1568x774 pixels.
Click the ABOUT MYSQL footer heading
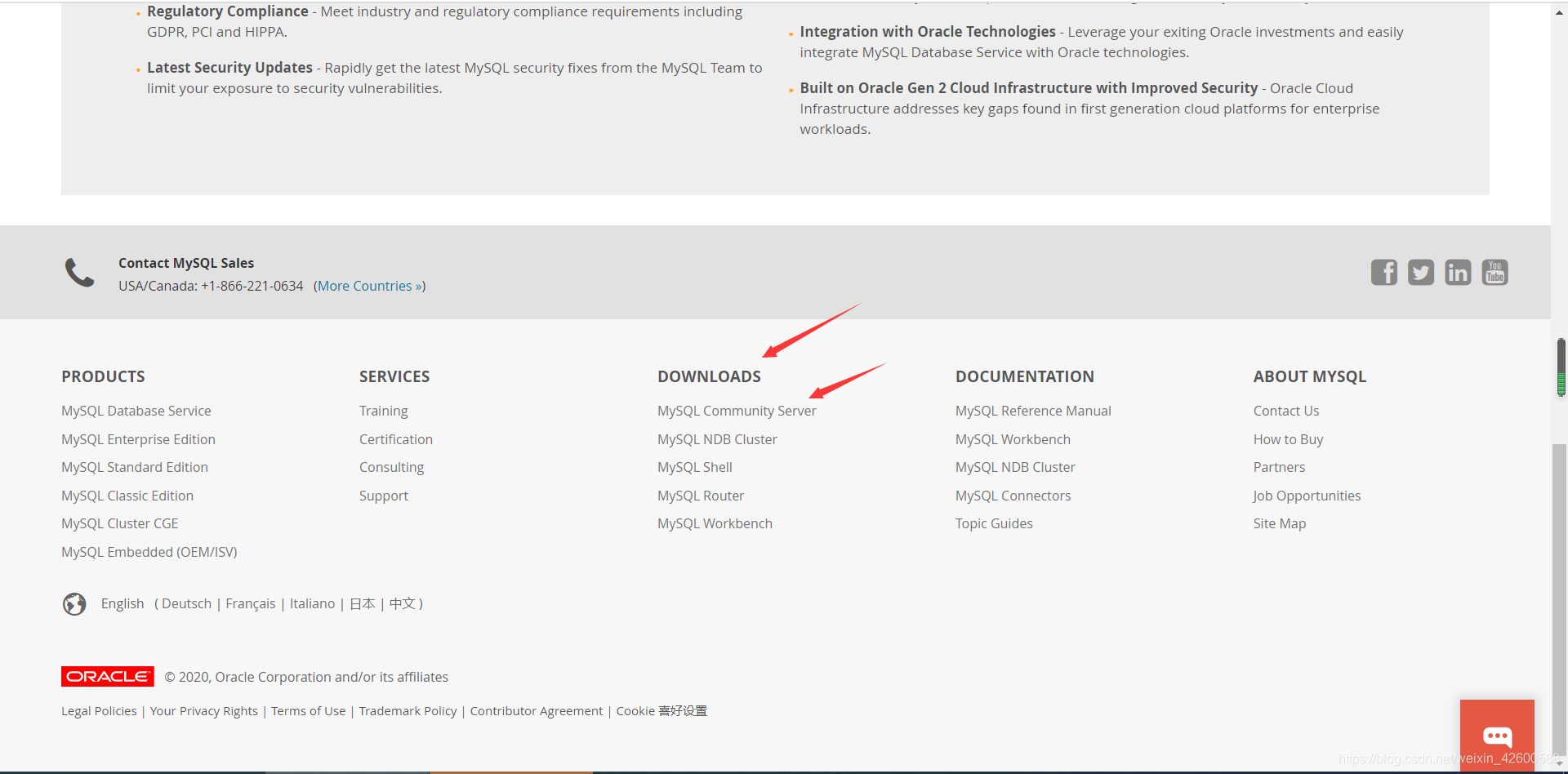click(x=1310, y=376)
